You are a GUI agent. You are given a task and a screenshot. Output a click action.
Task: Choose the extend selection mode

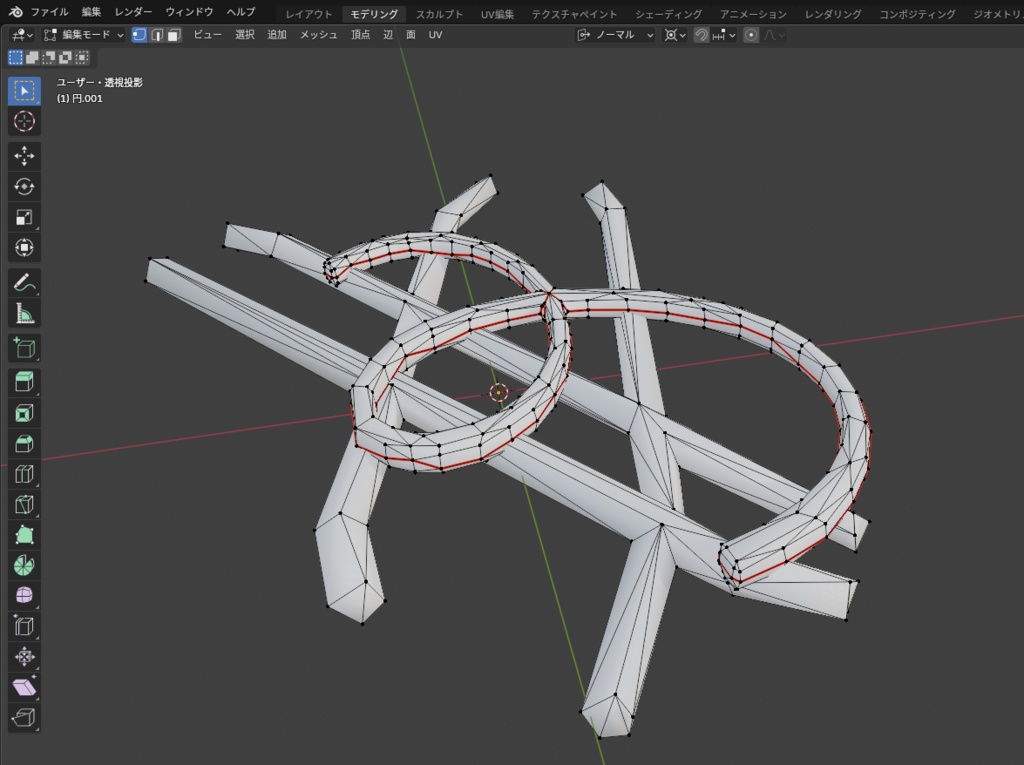[32, 57]
